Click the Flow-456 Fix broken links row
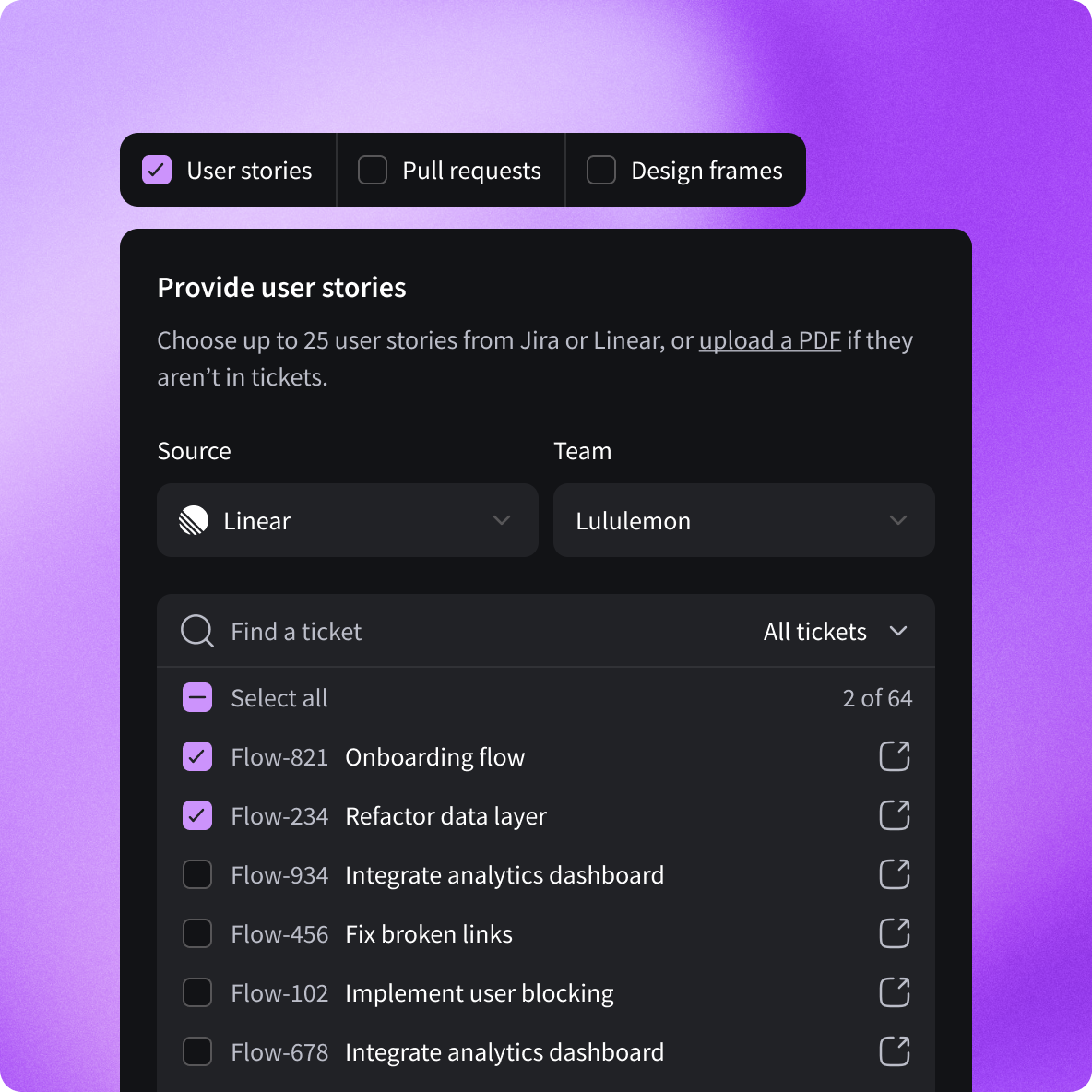This screenshot has height=1092, width=1092. (428, 933)
